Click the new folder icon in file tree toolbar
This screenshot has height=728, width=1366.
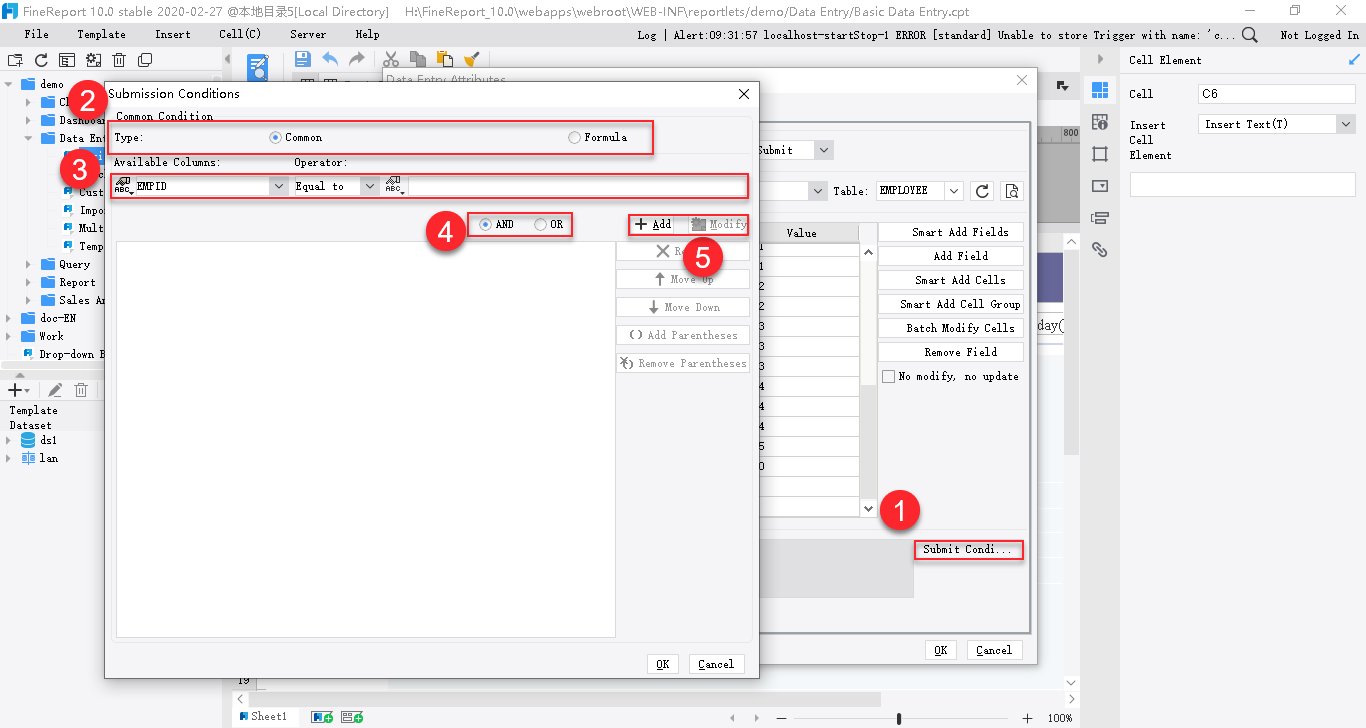[x=15, y=60]
